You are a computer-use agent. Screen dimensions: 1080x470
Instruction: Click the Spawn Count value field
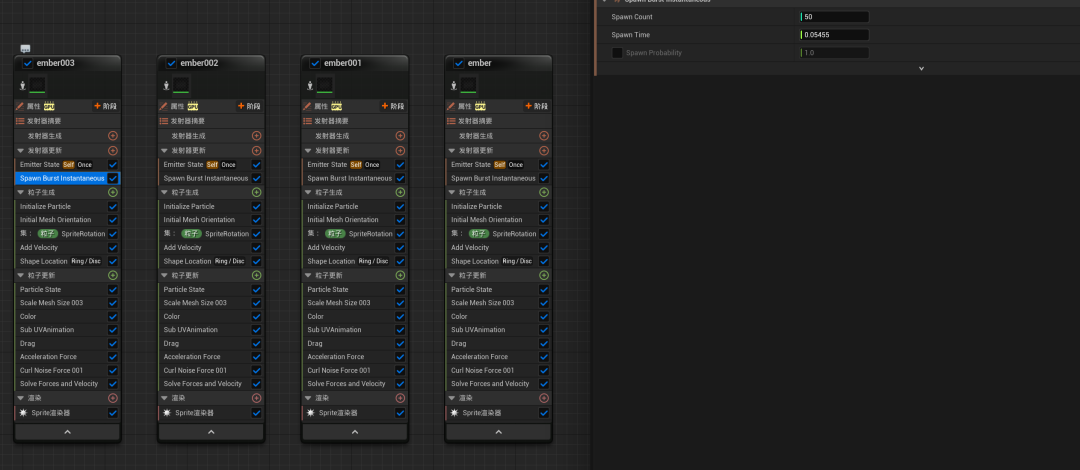coord(834,17)
